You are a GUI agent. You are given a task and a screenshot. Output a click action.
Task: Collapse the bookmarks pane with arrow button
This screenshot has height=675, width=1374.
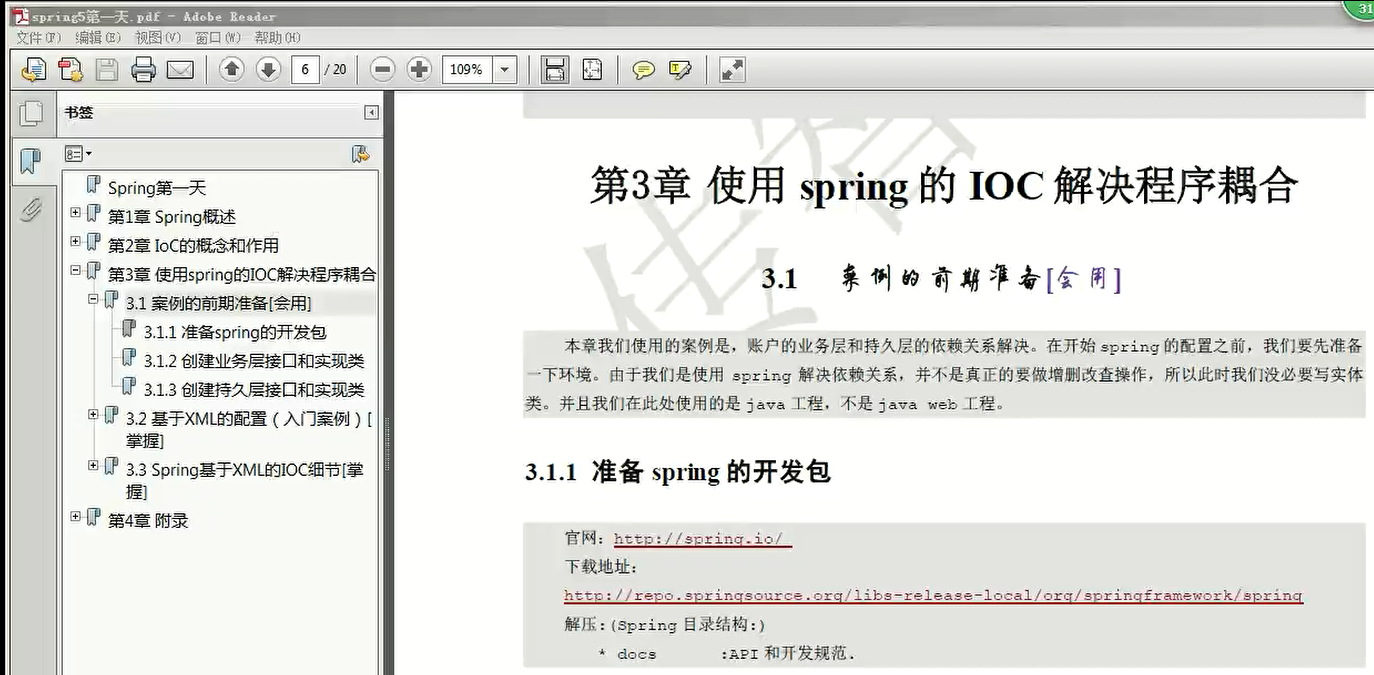pos(372,113)
